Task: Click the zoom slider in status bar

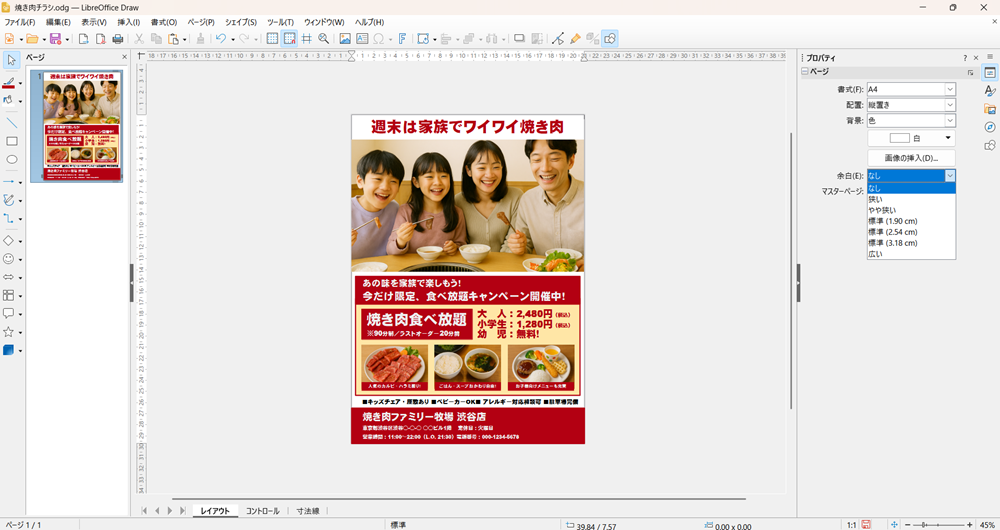Action: click(938, 525)
